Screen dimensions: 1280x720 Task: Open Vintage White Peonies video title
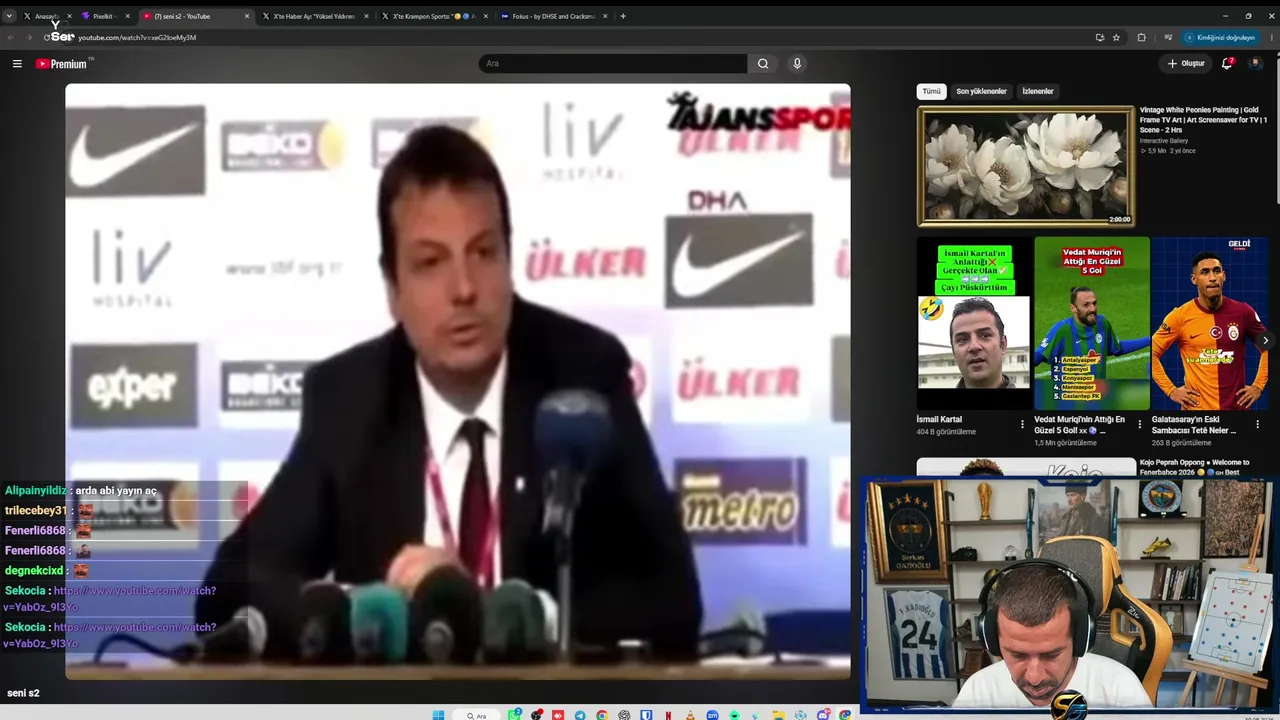pos(1204,120)
